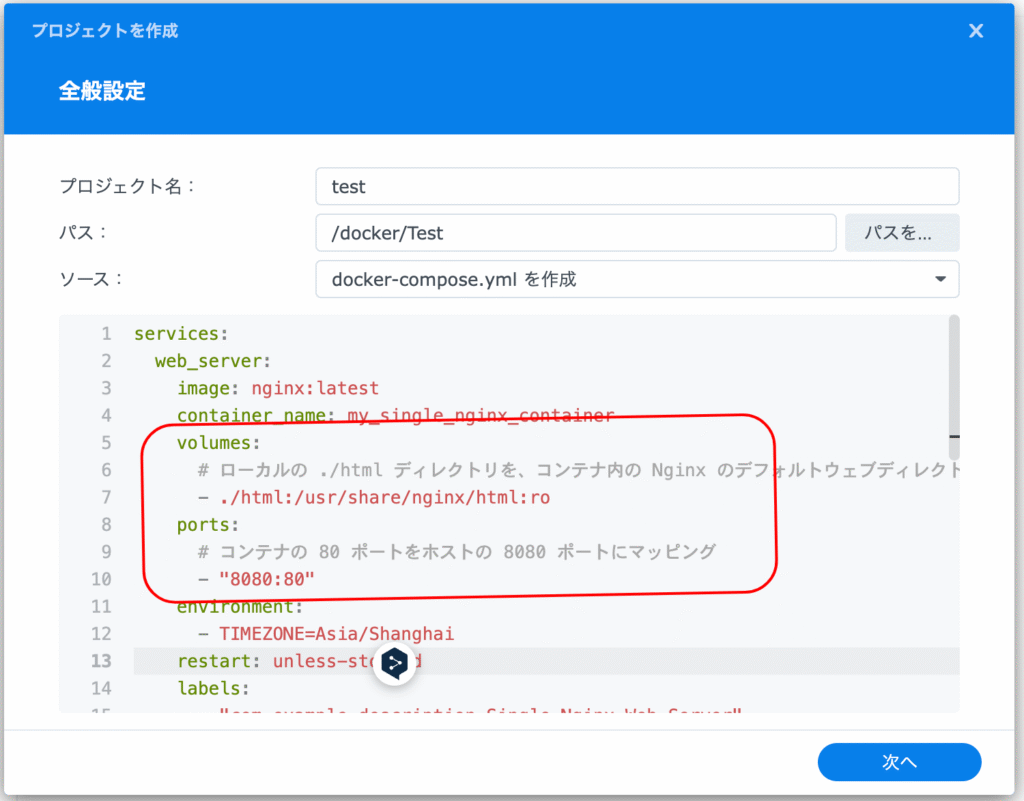Click the container_name line in editor
The image size is (1024, 801).
point(394,416)
